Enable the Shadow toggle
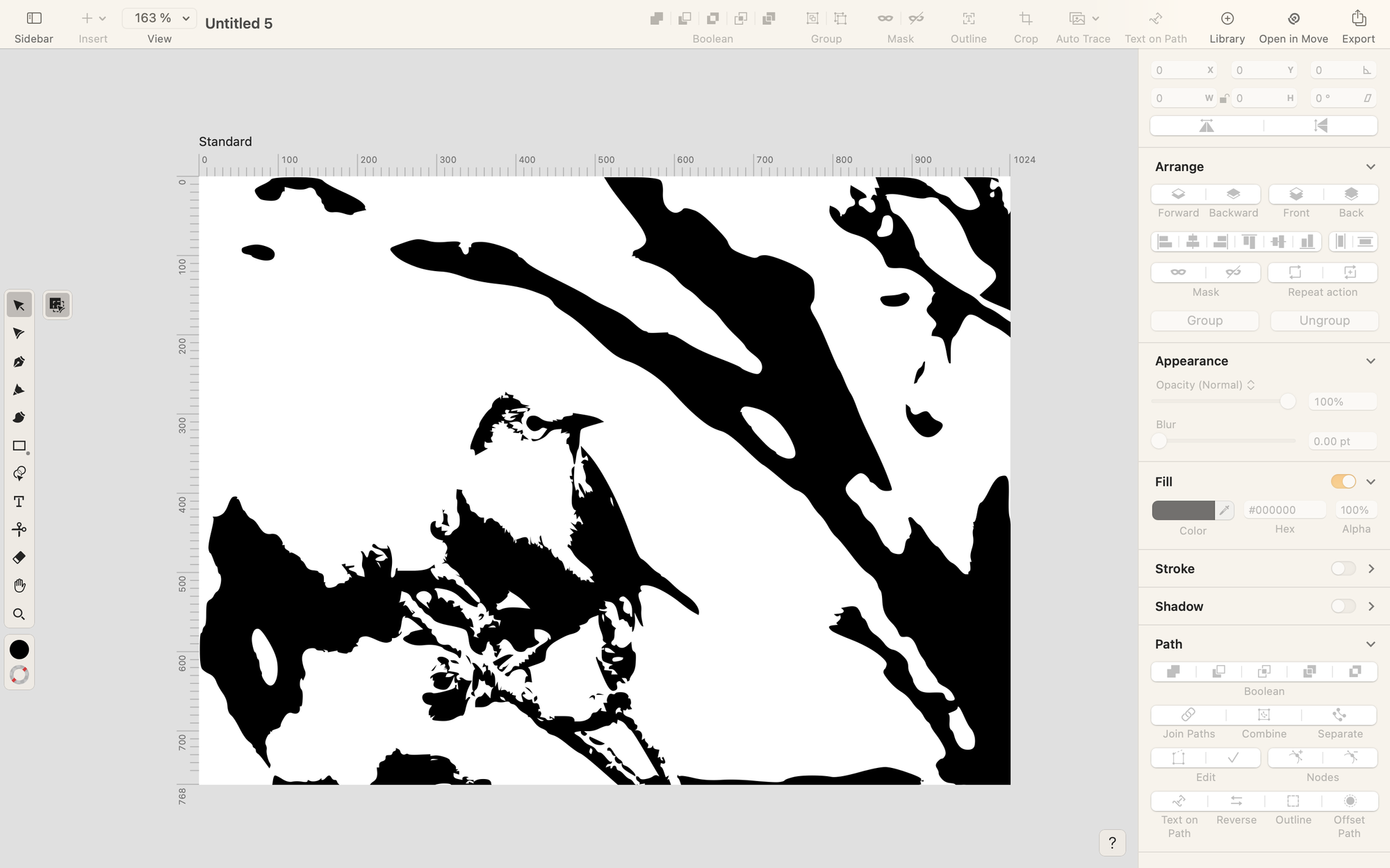The height and width of the screenshot is (868, 1390). coord(1343,606)
